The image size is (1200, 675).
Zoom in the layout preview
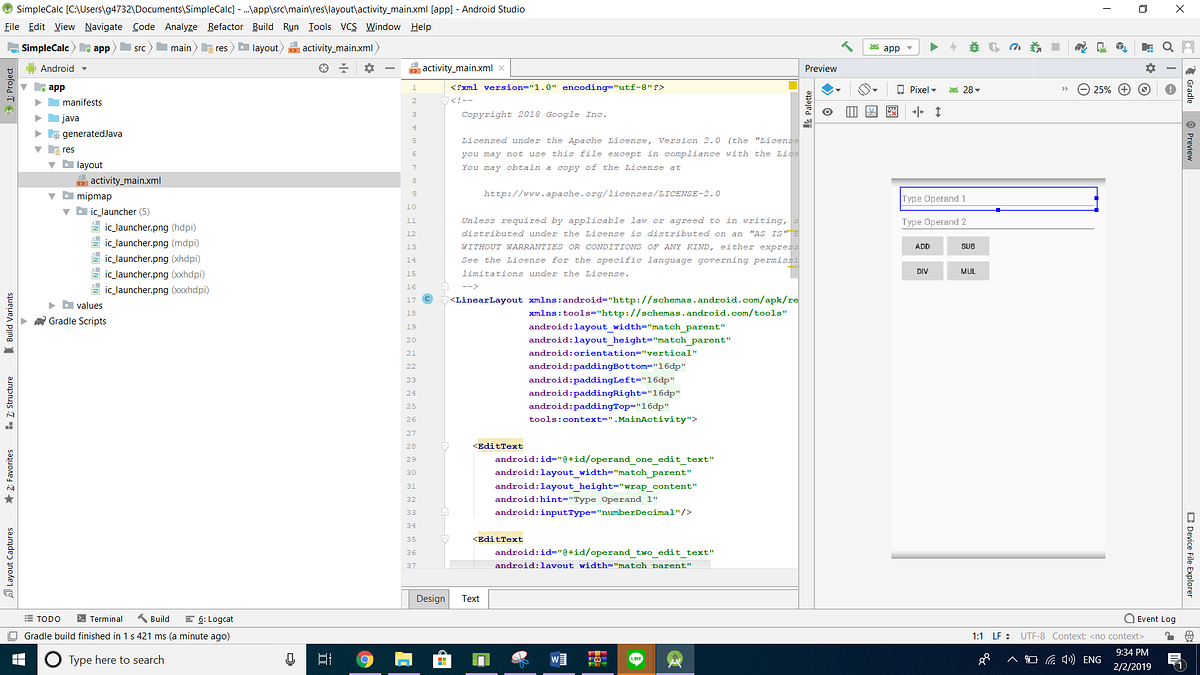pyautogui.click(x=1124, y=89)
